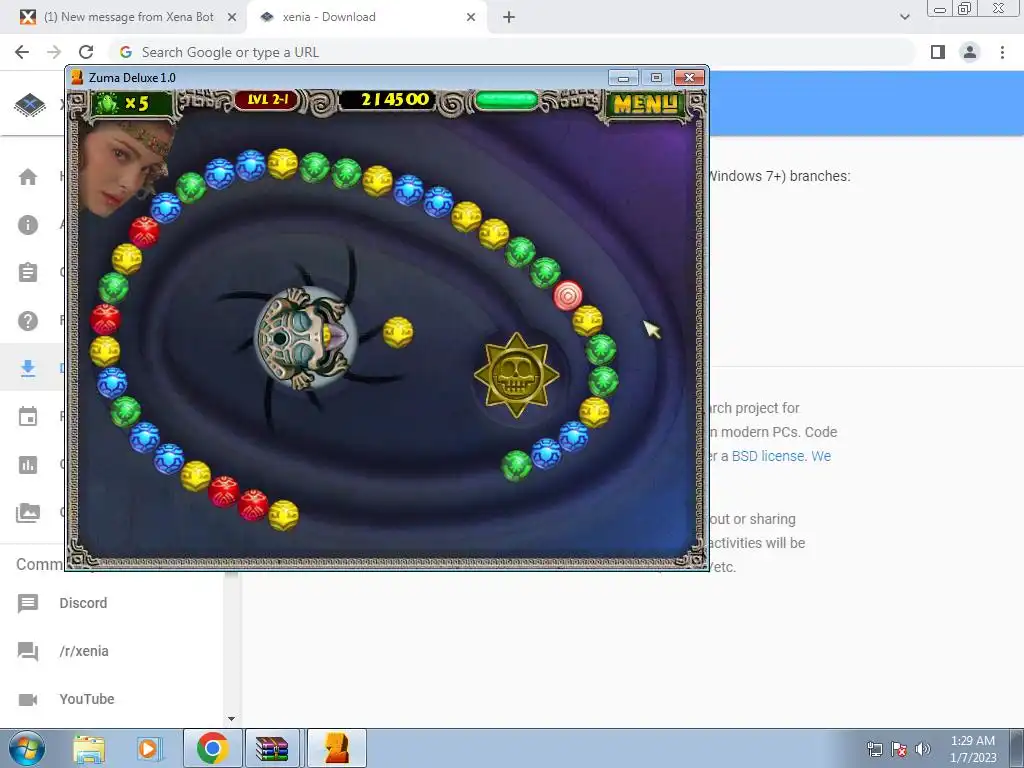Screen dimensions: 1024x768
Task: Go back in Chrome
Action: coord(22,52)
